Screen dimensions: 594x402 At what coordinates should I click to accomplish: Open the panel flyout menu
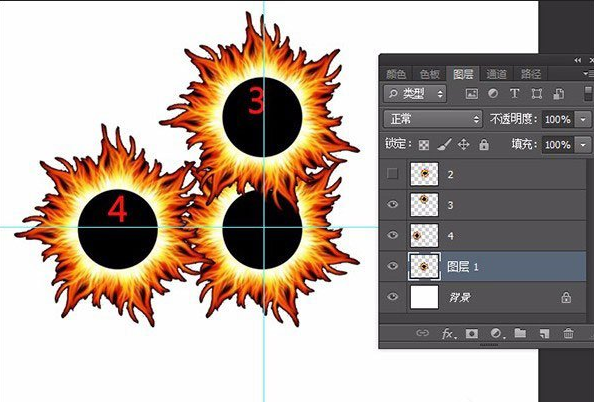tap(589, 74)
